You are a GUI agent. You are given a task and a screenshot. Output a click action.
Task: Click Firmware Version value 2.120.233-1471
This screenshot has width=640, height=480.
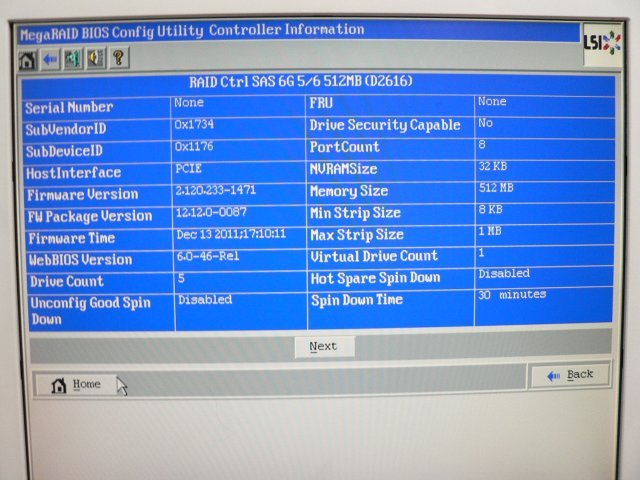(x=216, y=190)
